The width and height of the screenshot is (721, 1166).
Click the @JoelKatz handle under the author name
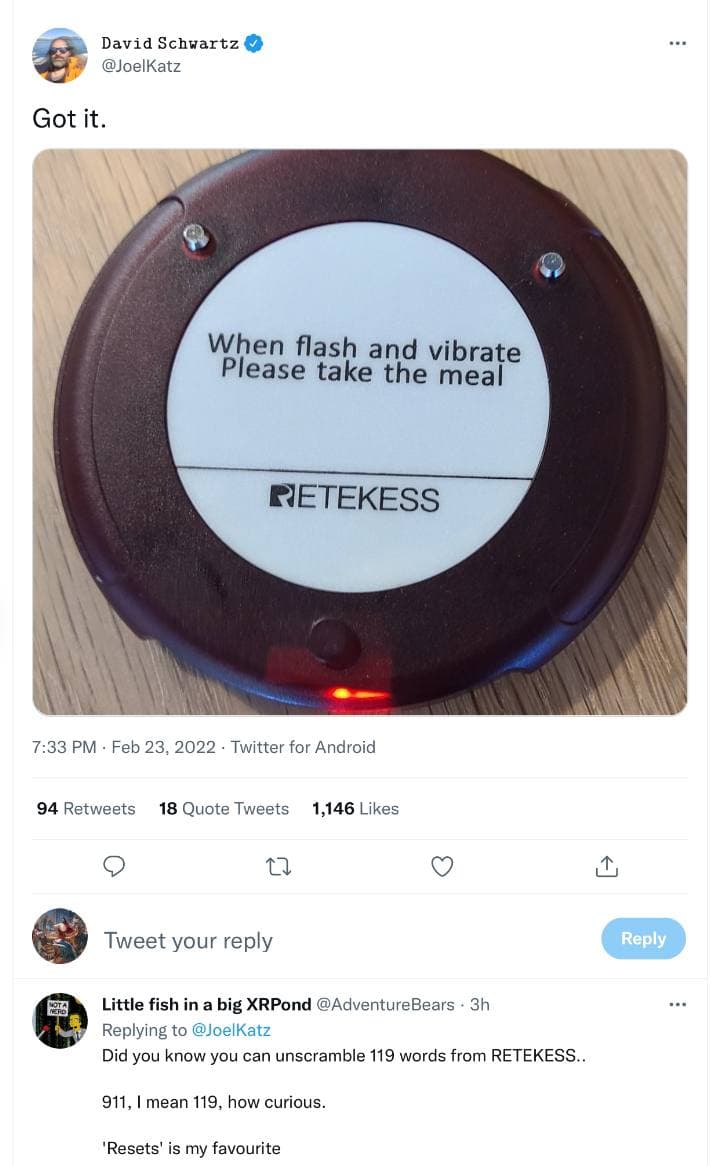[141, 66]
